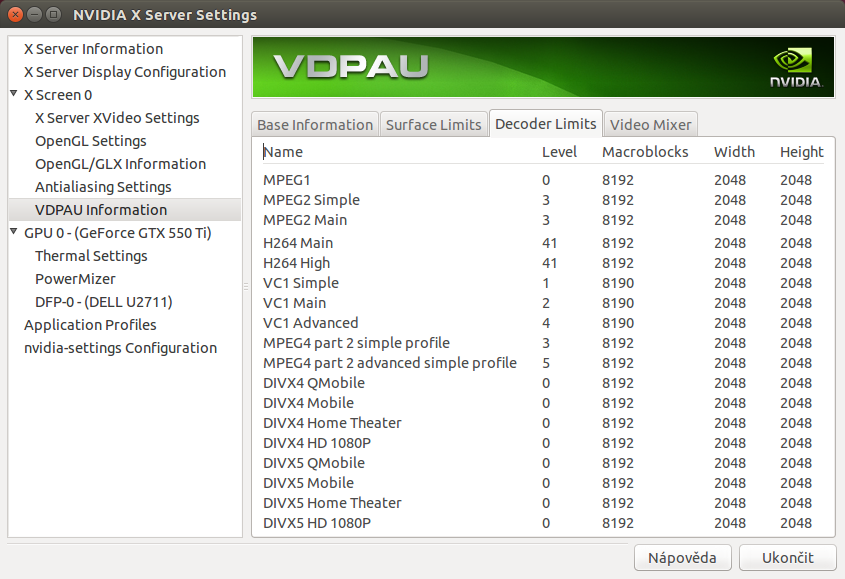Image resolution: width=845 pixels, height=579 pixels.
Task: Click the H264 Main level value 41
Action: click(549, 243)
